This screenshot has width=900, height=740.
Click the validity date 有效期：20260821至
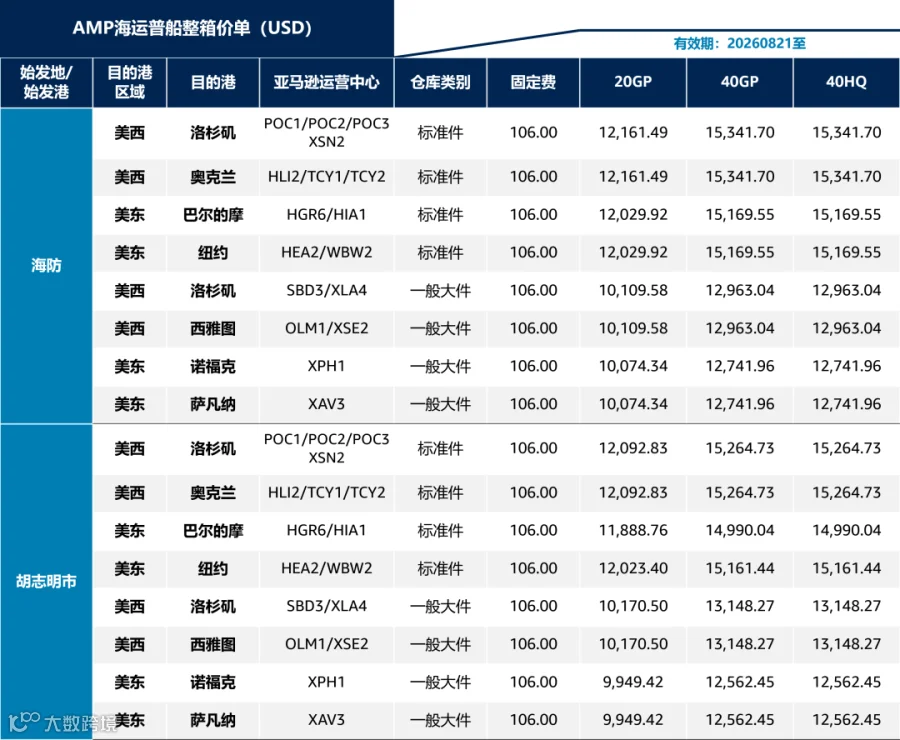tap(740, 44)
